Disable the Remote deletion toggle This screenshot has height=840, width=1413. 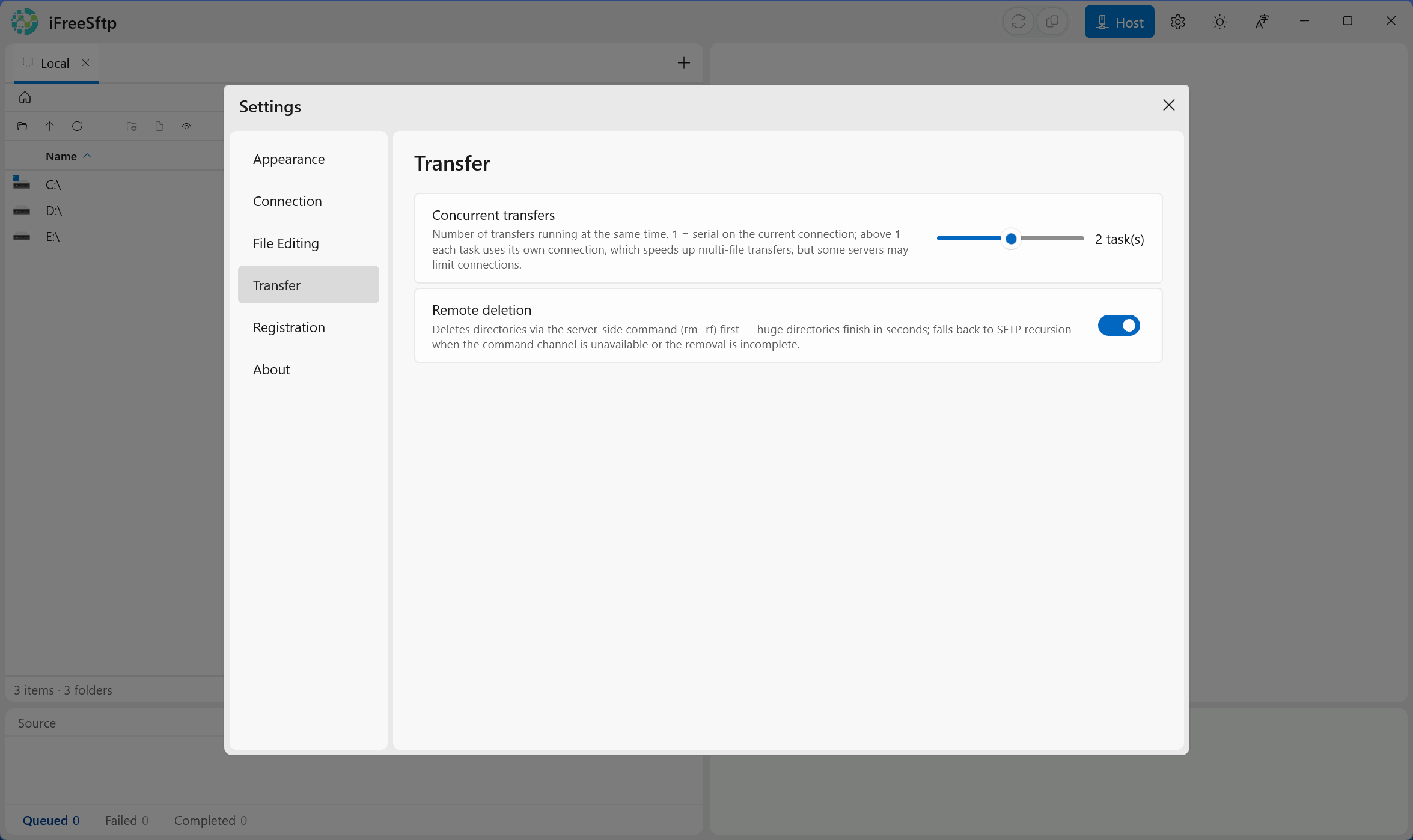tap(1118, 326)
